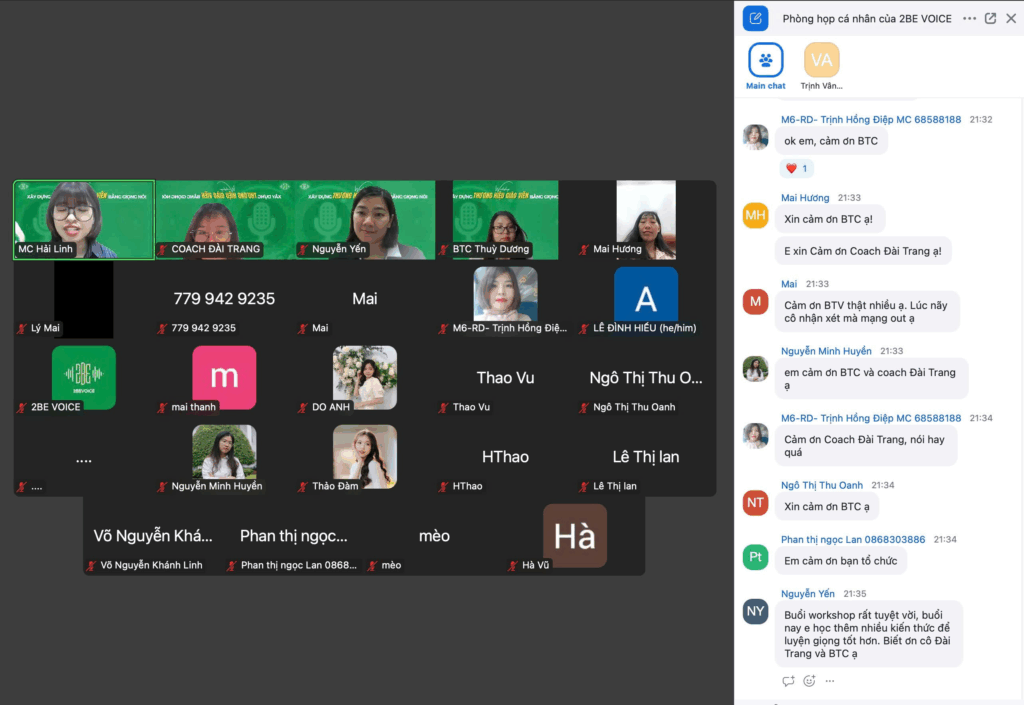1024x705 pixels.
Task: Click sender name Nguyễn Yến in chat
Action: coord(808,593)
